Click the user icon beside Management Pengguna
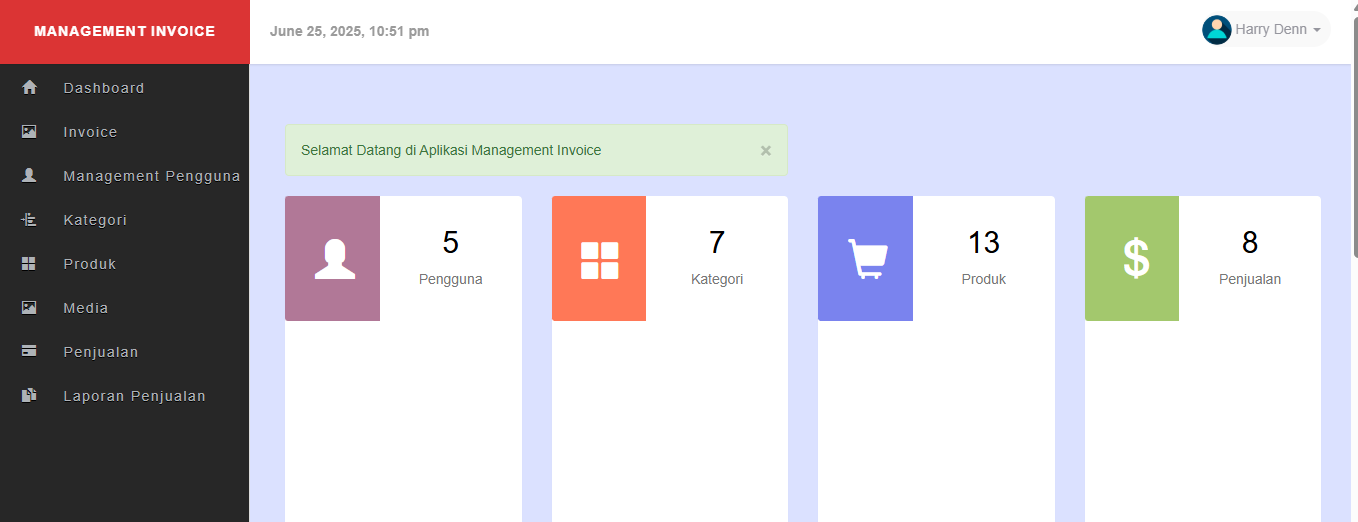1358x522 pixels. point(29,176)
